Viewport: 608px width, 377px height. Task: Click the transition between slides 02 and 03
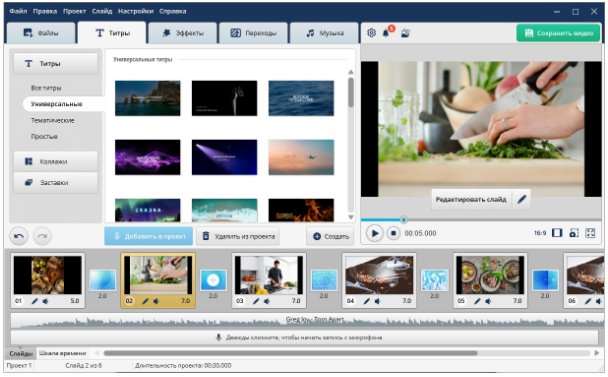click(213, 280)
